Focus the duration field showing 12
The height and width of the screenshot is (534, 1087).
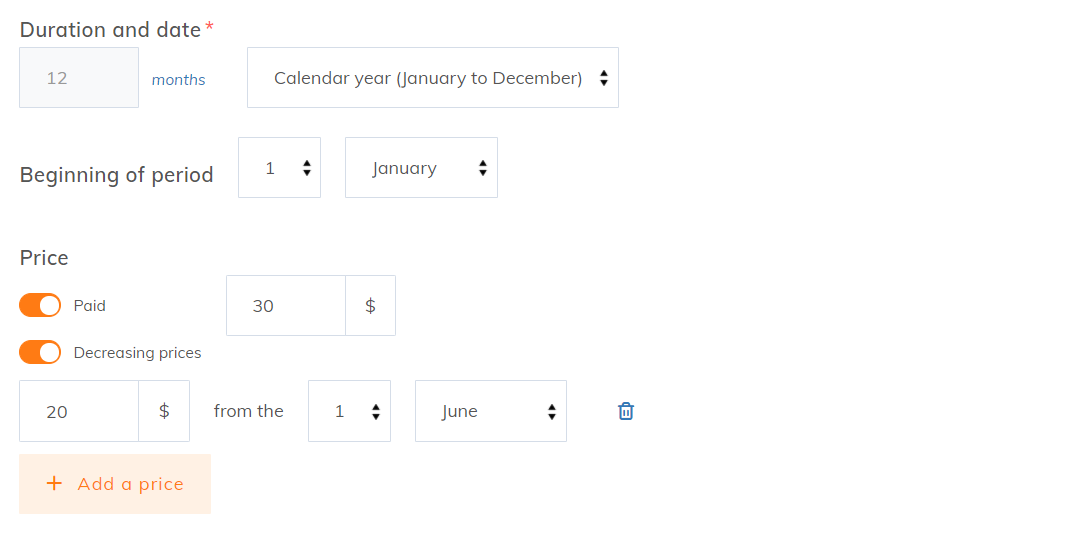point(79,78)
